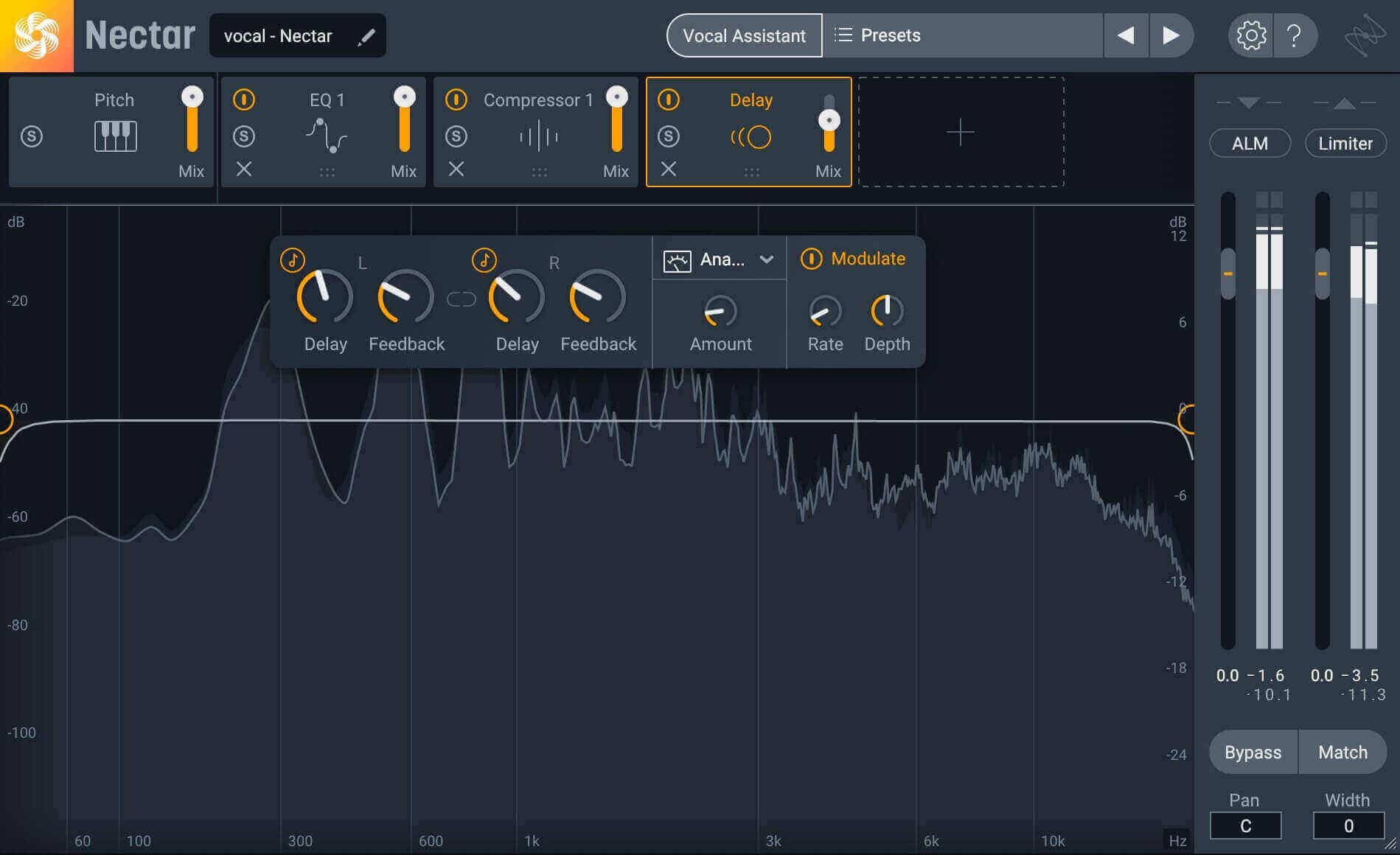Click the Pan value field
Viewport: 1400px width, 855px height.
(x=1245, y=826)
